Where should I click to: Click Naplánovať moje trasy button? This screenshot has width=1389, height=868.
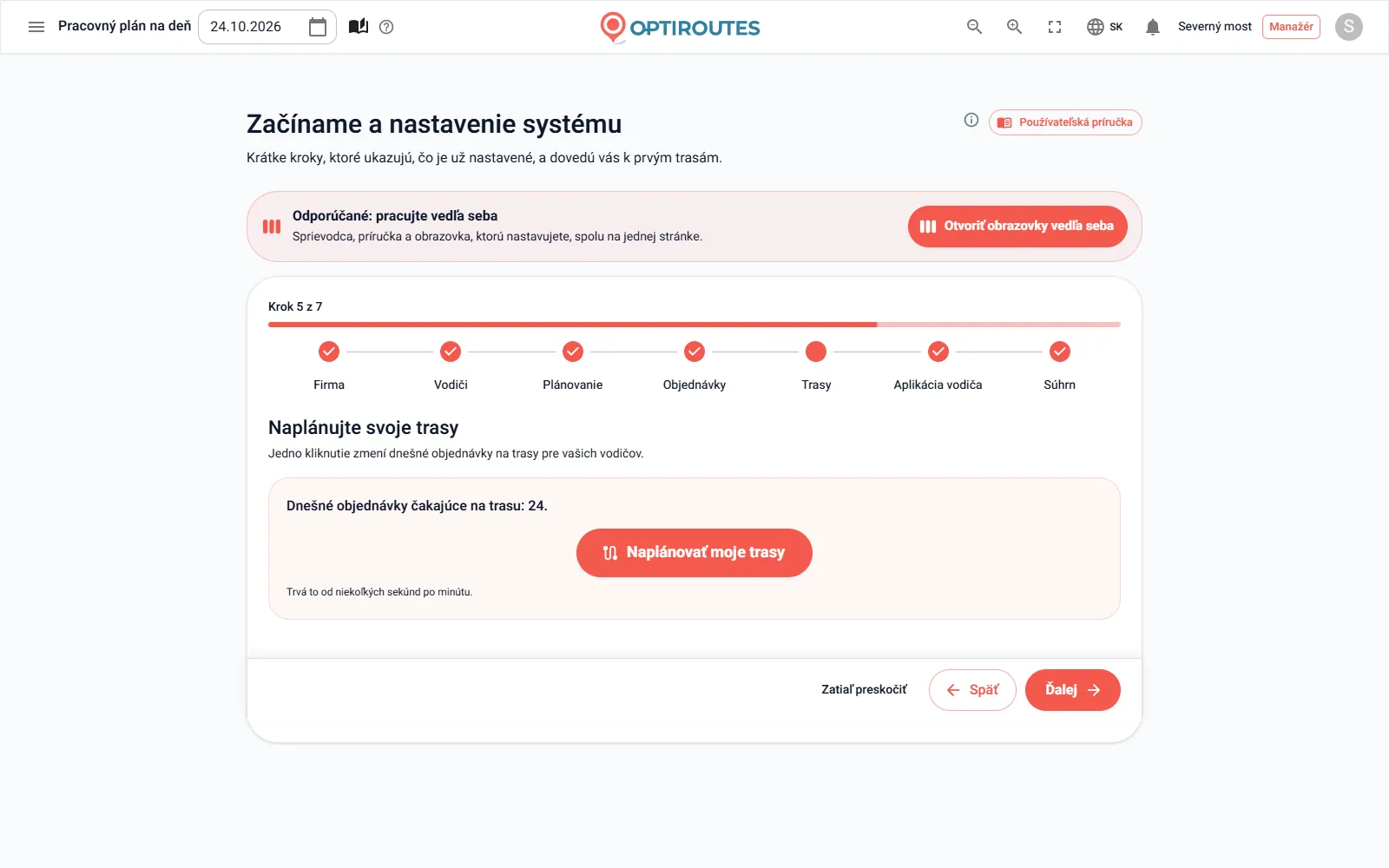[x=694, y=553]
